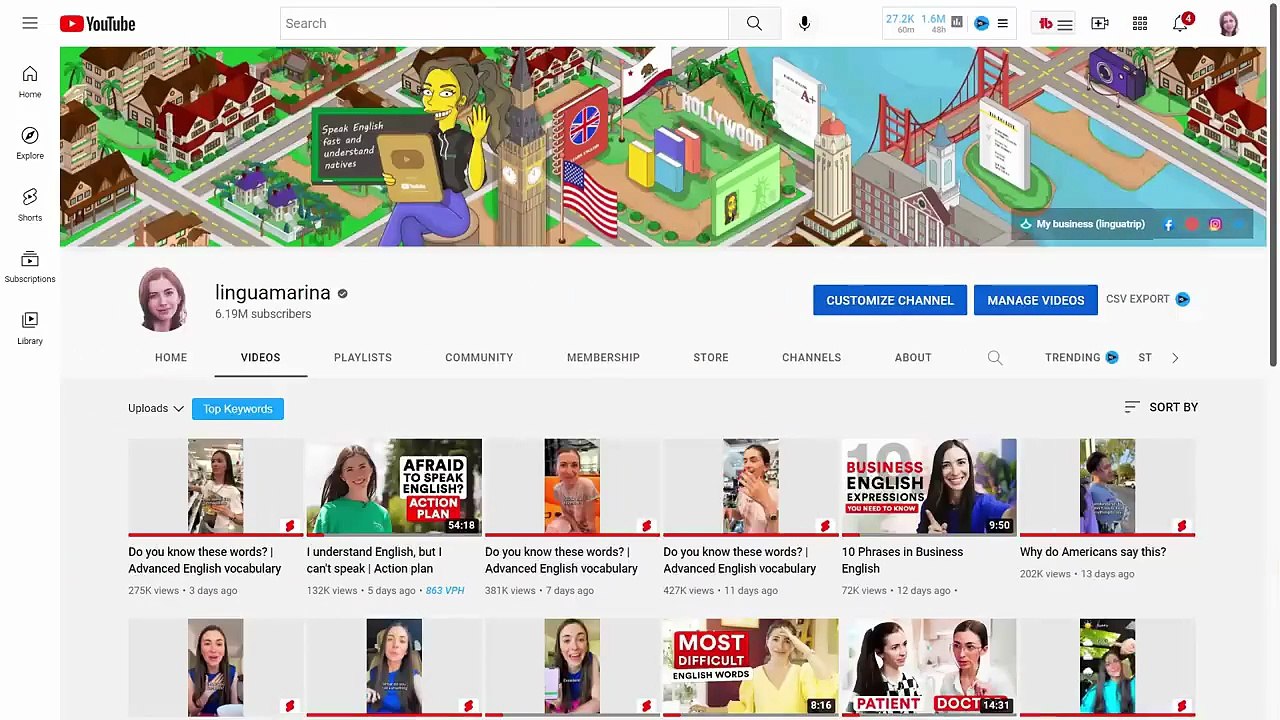Image resolution: width=1280 pixels, height=720 pixels.
Task: Click the Customize Channel button
Action: 890,300
